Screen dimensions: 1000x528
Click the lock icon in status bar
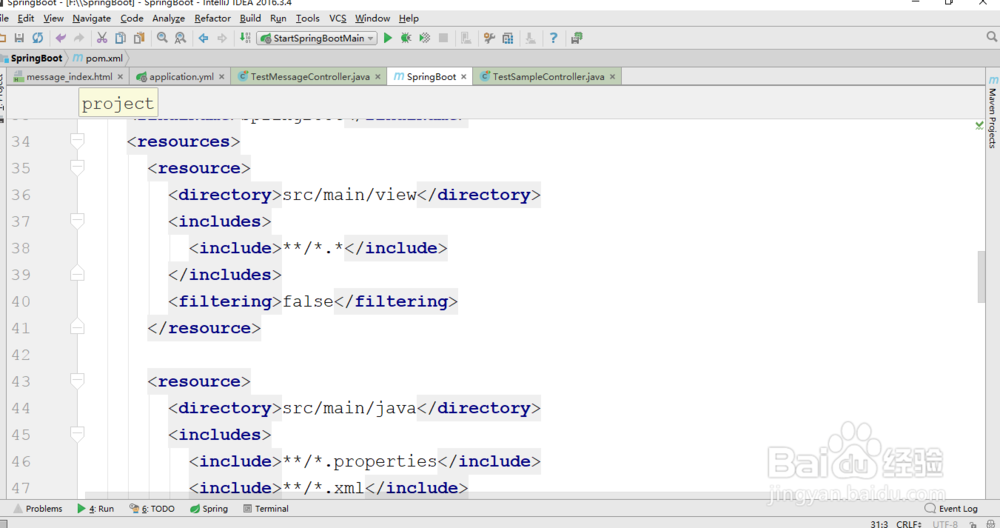(973, 524)
